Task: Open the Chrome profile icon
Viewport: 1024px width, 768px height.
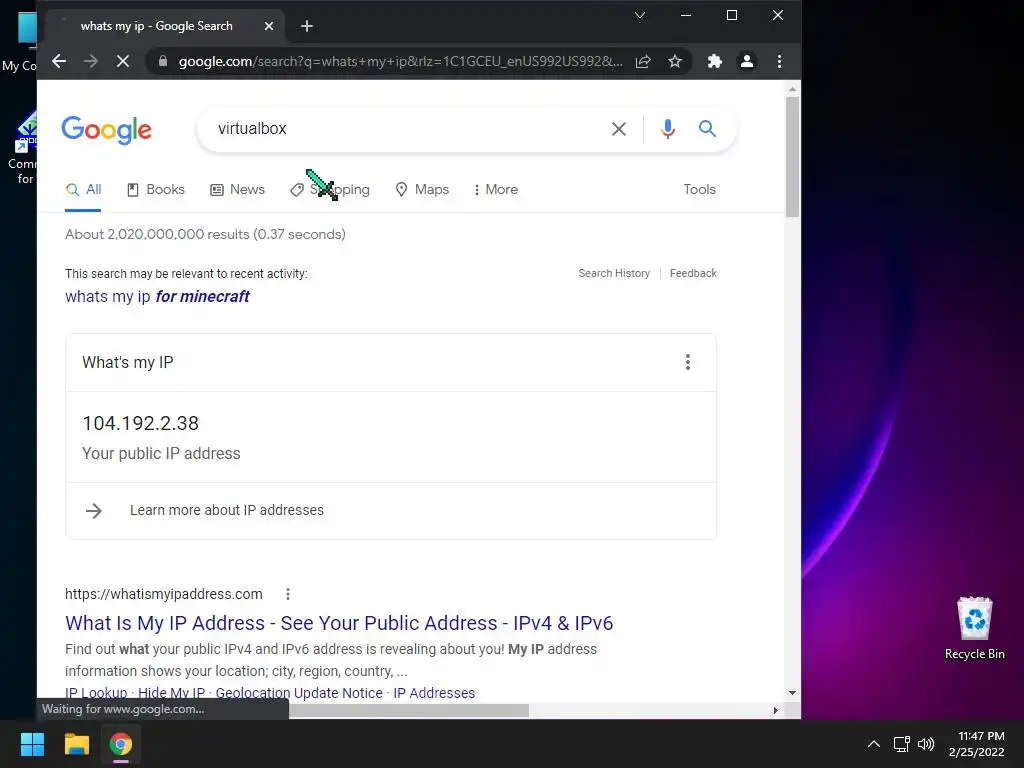Action: pyautogui.click(x=747, y=61)
